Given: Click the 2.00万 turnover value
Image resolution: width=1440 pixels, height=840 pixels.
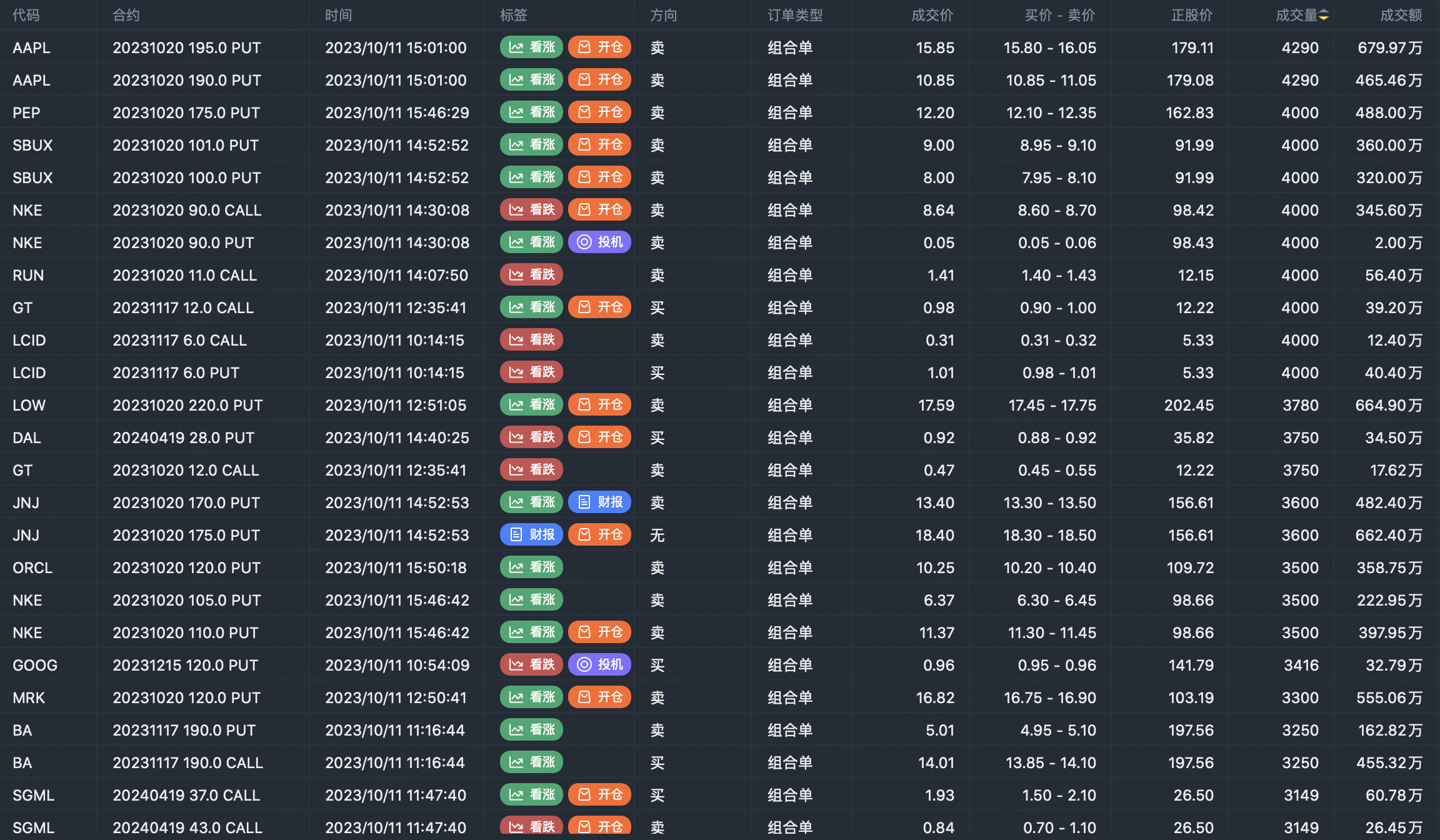Looking at the screenshot, I should 1399,242.
